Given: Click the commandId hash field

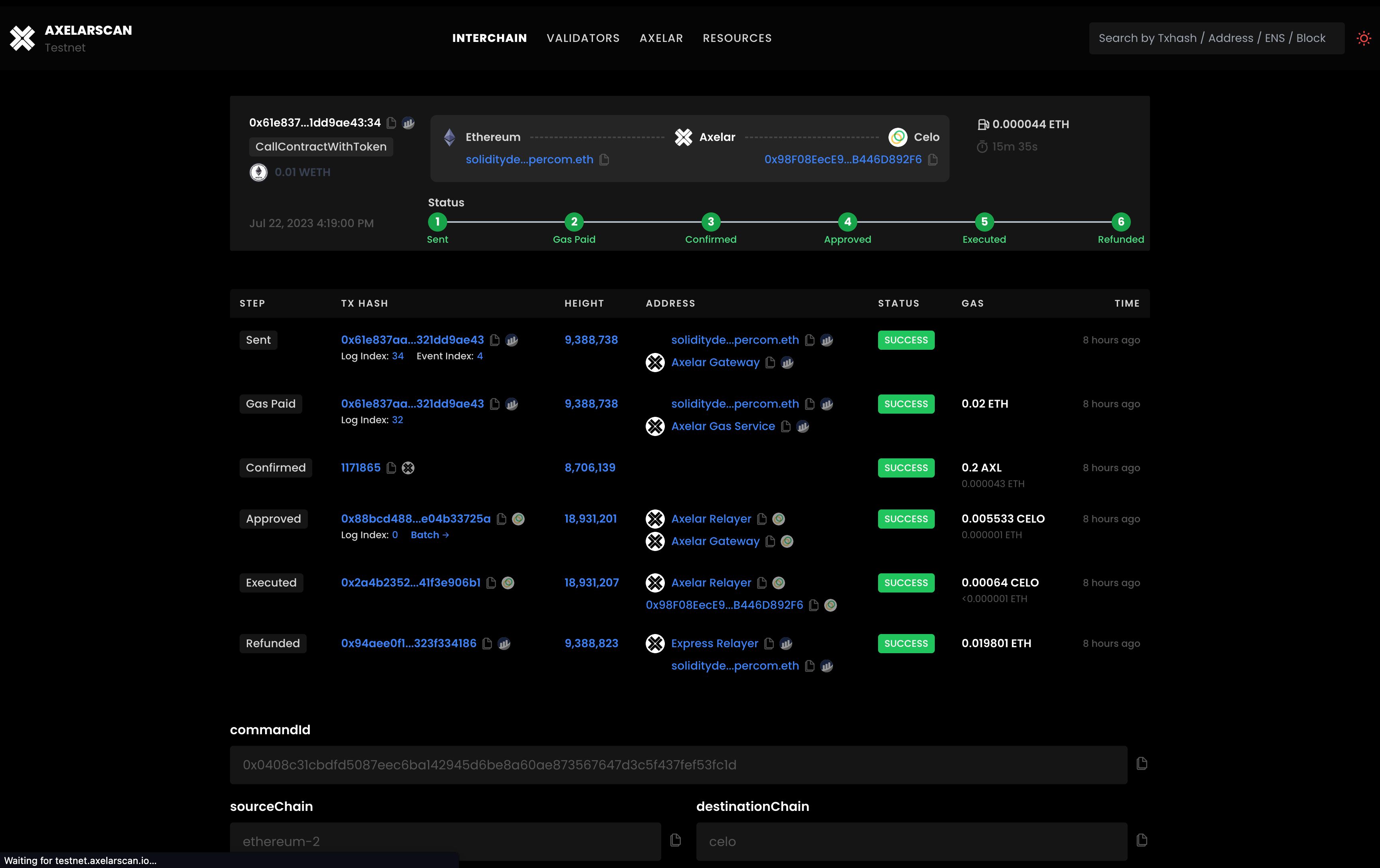Looking at the screenshot, I should click(x=678, y=765).
